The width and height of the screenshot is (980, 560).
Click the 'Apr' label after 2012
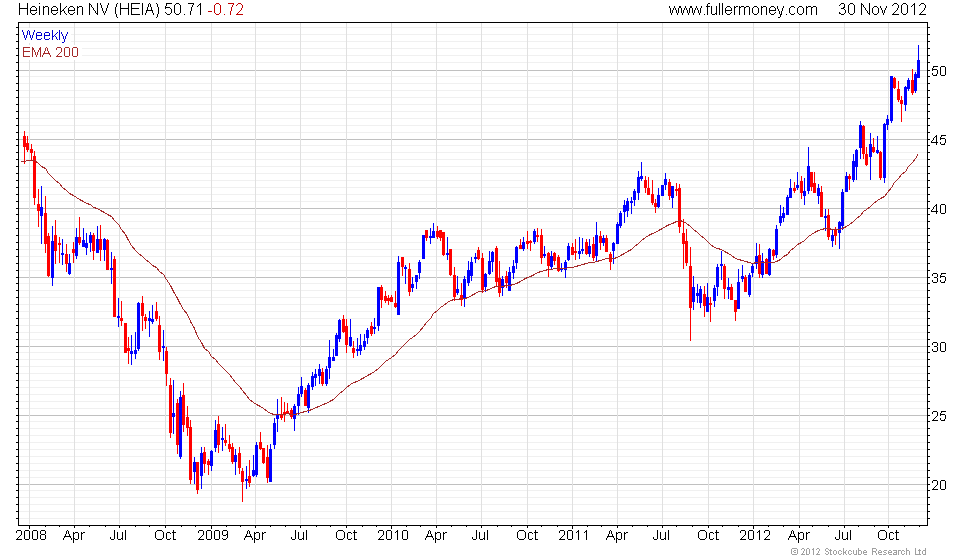point(799,536)
